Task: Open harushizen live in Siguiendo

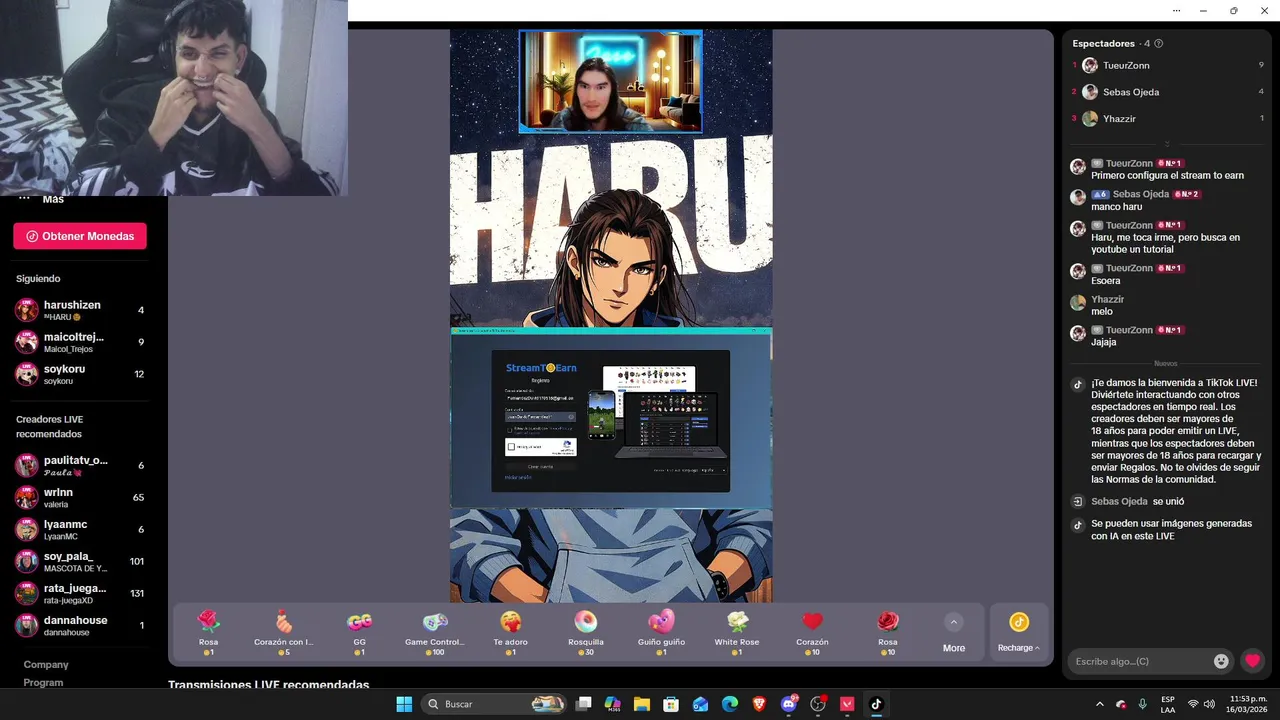Action: click(80, 310)
